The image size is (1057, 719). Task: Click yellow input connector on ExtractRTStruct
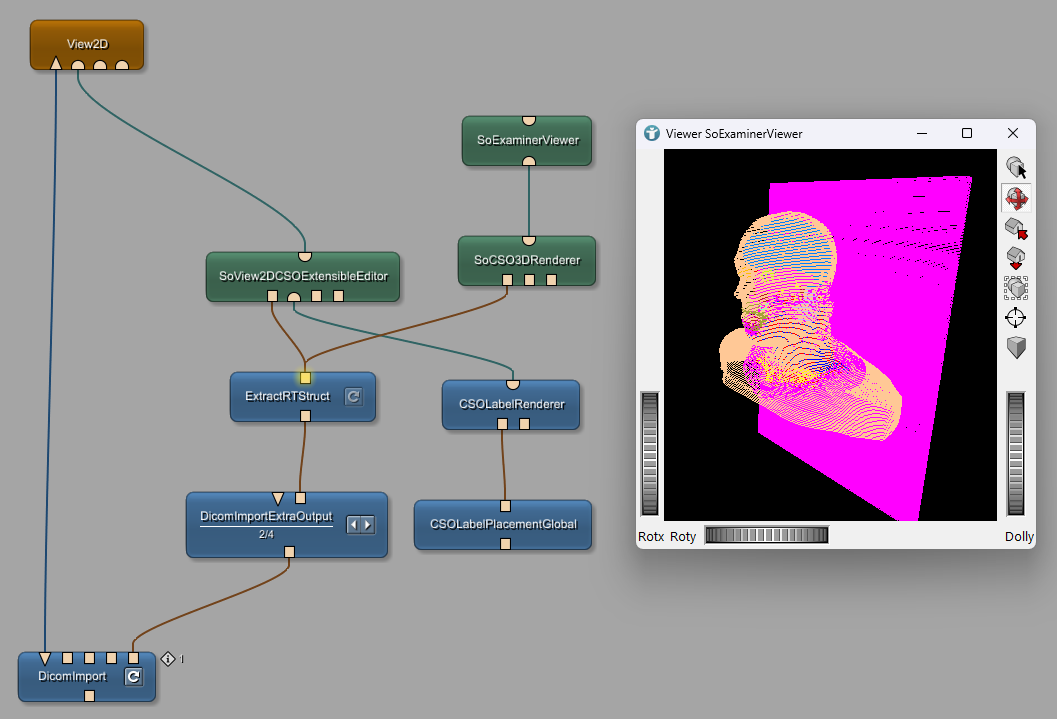(x=305, y=378)
